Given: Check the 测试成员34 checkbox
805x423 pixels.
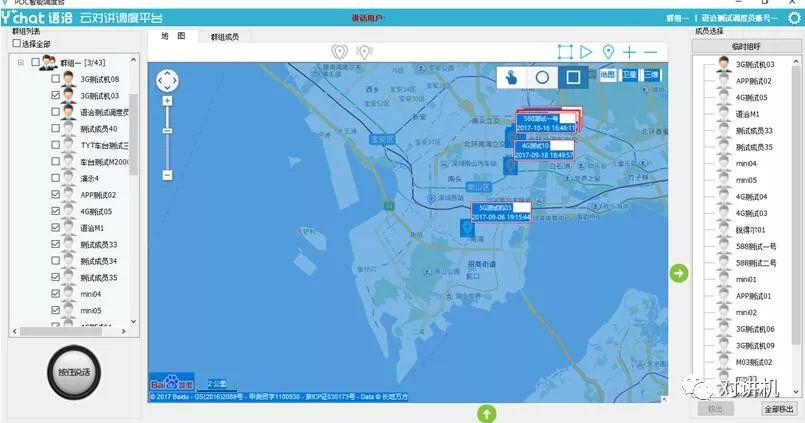Looking at the screenshot, I should (55, 261).
